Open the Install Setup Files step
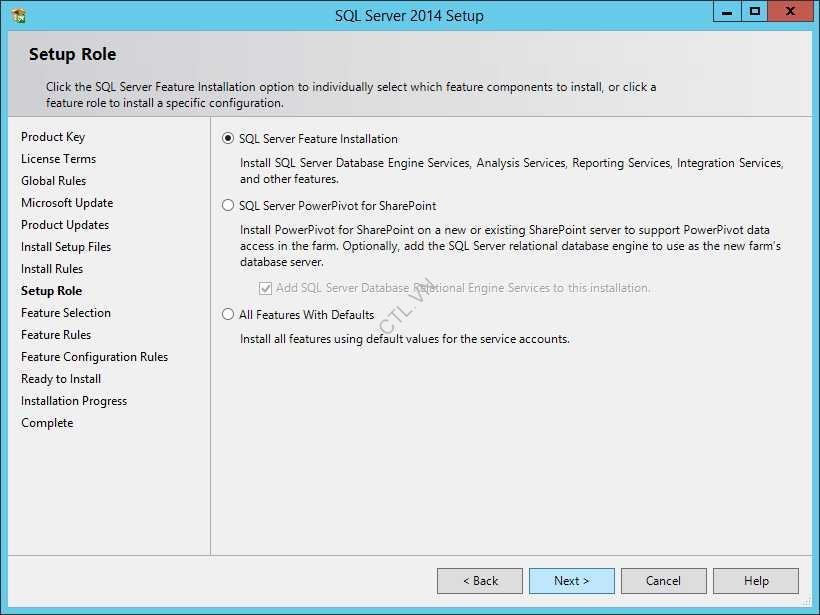This screenshot has width=820, height=615. point(65,246)
